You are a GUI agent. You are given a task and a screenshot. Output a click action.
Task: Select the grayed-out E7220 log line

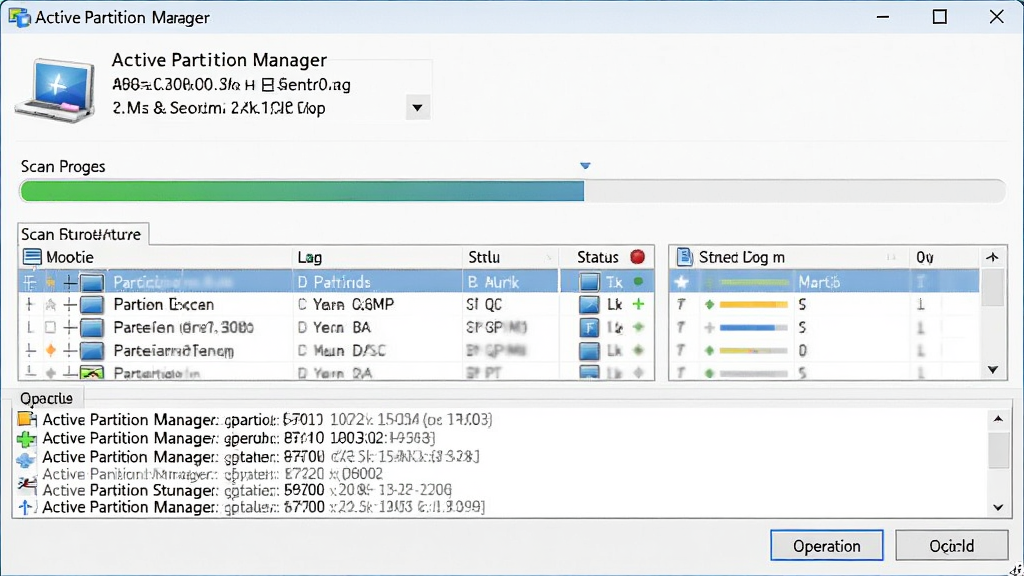click(x=213, y=473)
